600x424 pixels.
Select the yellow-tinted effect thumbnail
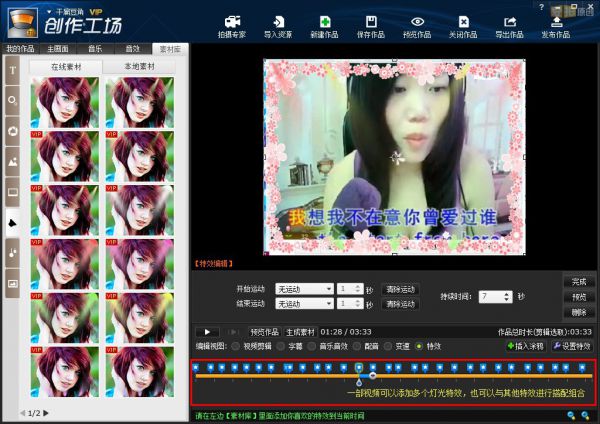pyautogui.click(x=140, y=318)
